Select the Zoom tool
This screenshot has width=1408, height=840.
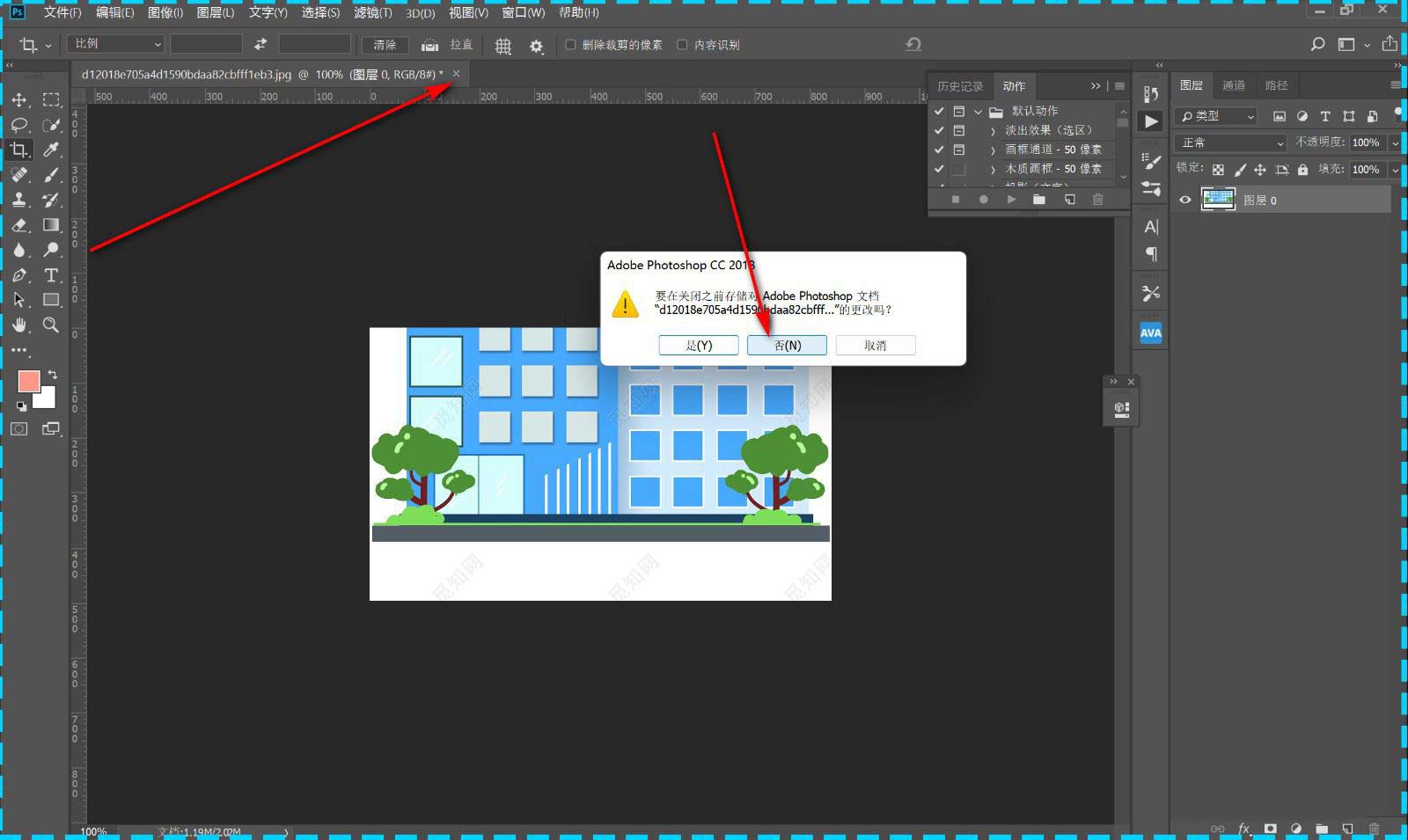tap(51, 325)
